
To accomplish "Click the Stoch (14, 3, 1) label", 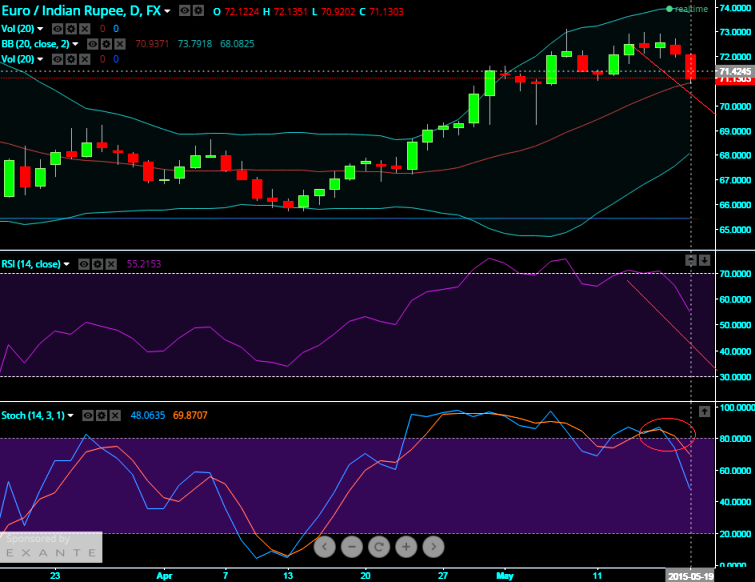I will (x=33, y=415).
